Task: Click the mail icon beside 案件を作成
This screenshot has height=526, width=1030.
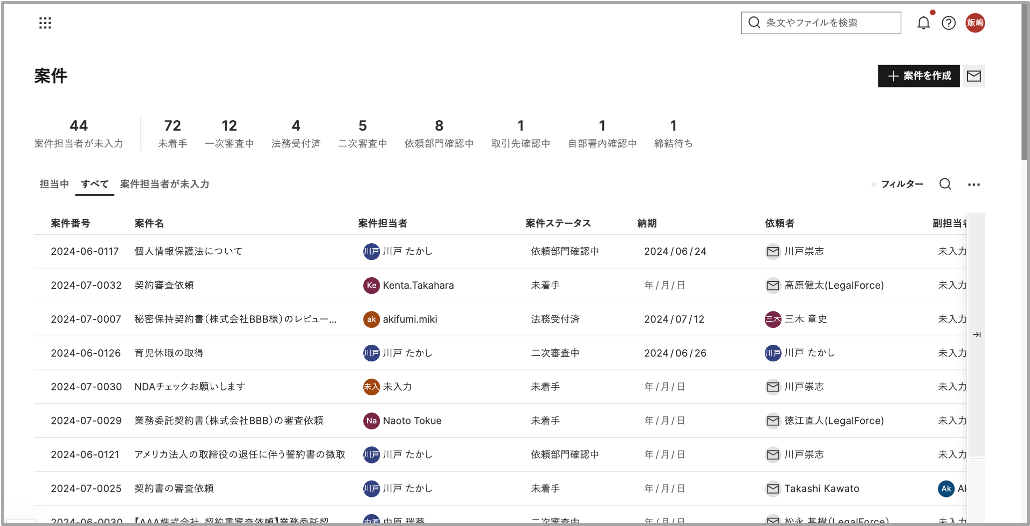Action: [974, 76]
